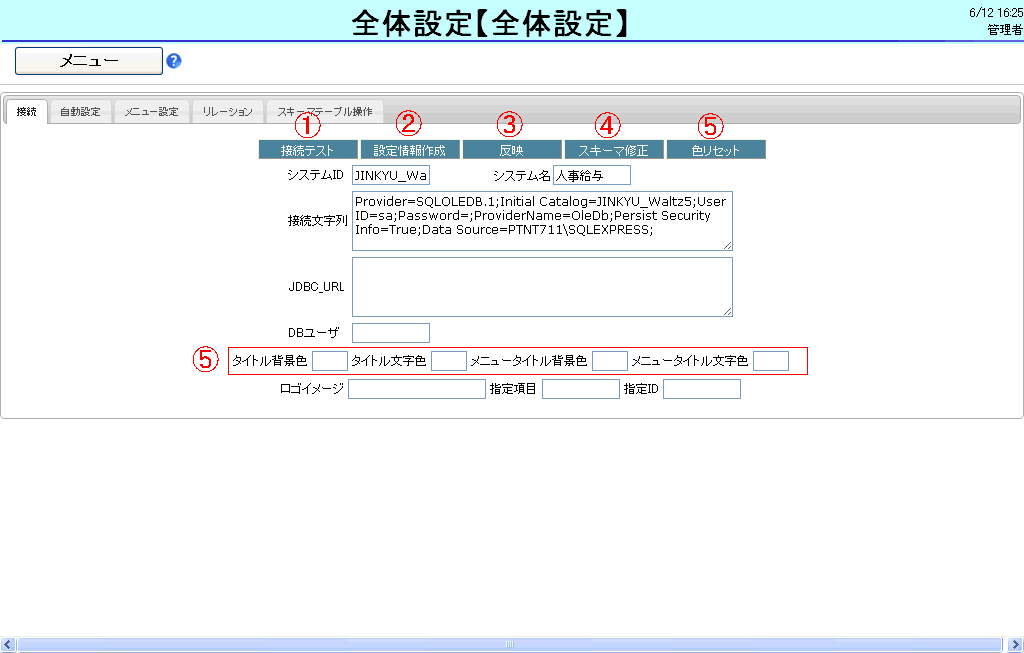
Task: Select the メニュー設定 tab
Action: [151, 112]
